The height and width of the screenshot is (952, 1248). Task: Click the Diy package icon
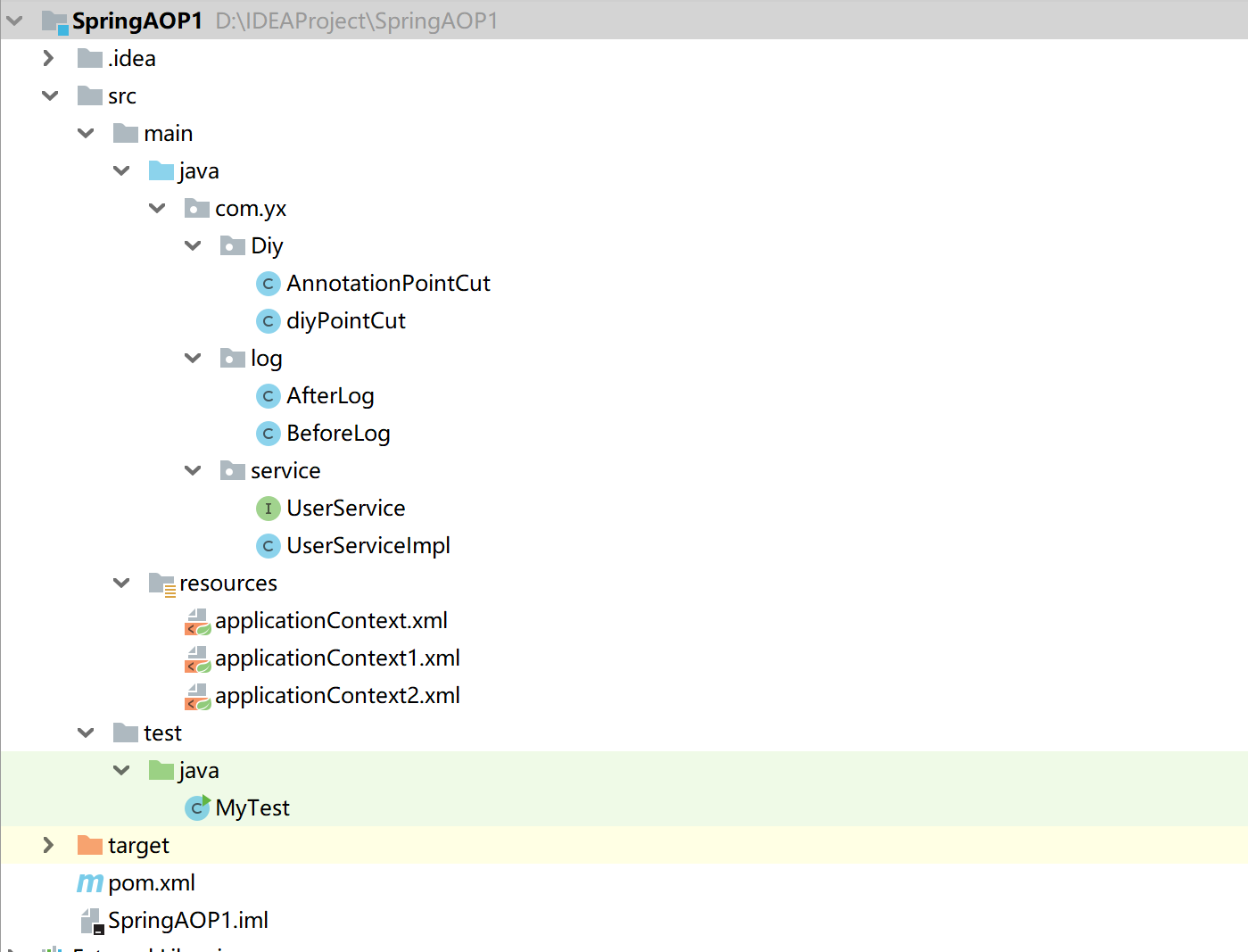pos(233,246)
